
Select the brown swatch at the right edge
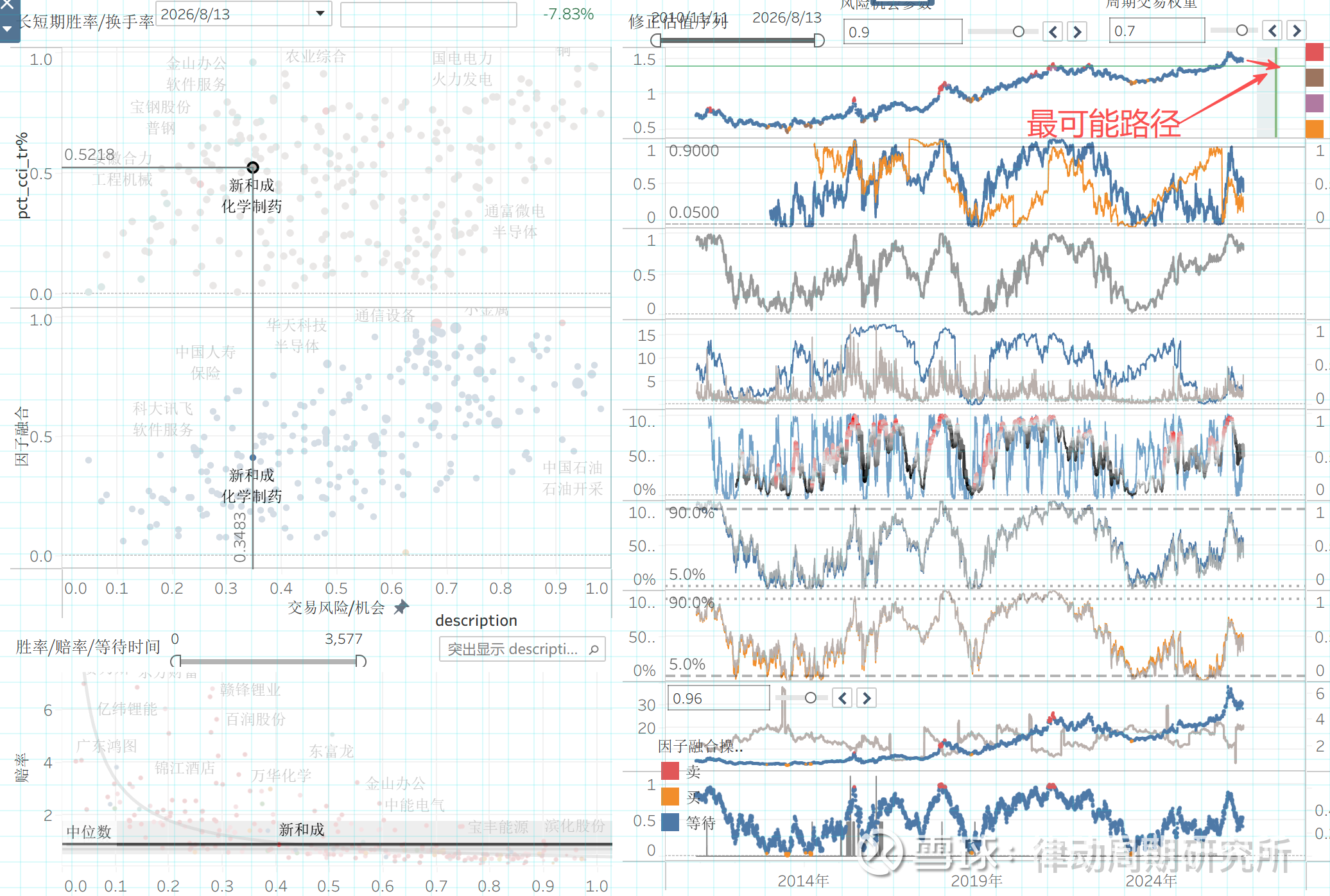pos(1315,78)
